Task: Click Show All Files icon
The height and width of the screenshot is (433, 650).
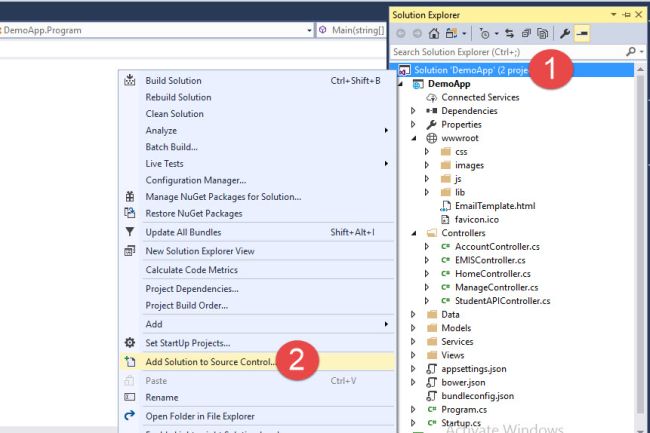Action: pyautogui.click(x=543, y=34)
